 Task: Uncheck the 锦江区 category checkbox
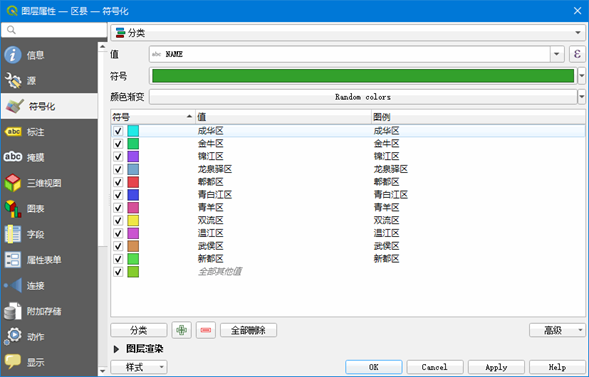point(118,157)
